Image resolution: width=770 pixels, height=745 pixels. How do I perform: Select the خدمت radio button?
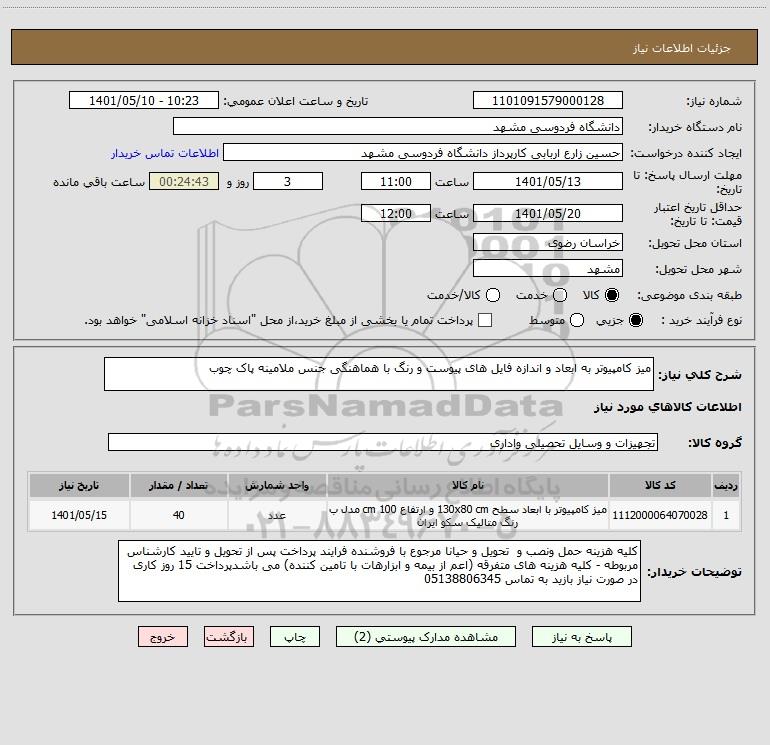[560, 295]
